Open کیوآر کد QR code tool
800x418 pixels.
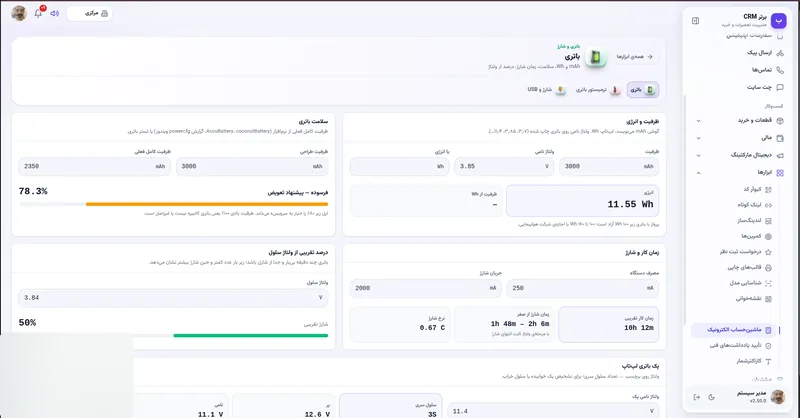[757, 189]
